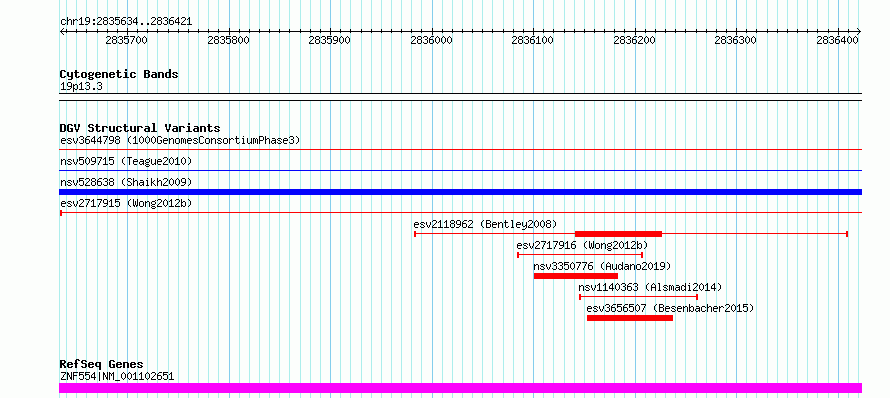Select the nsv1140363 Alsmadi2014 variant line

[x=638, y=297]
